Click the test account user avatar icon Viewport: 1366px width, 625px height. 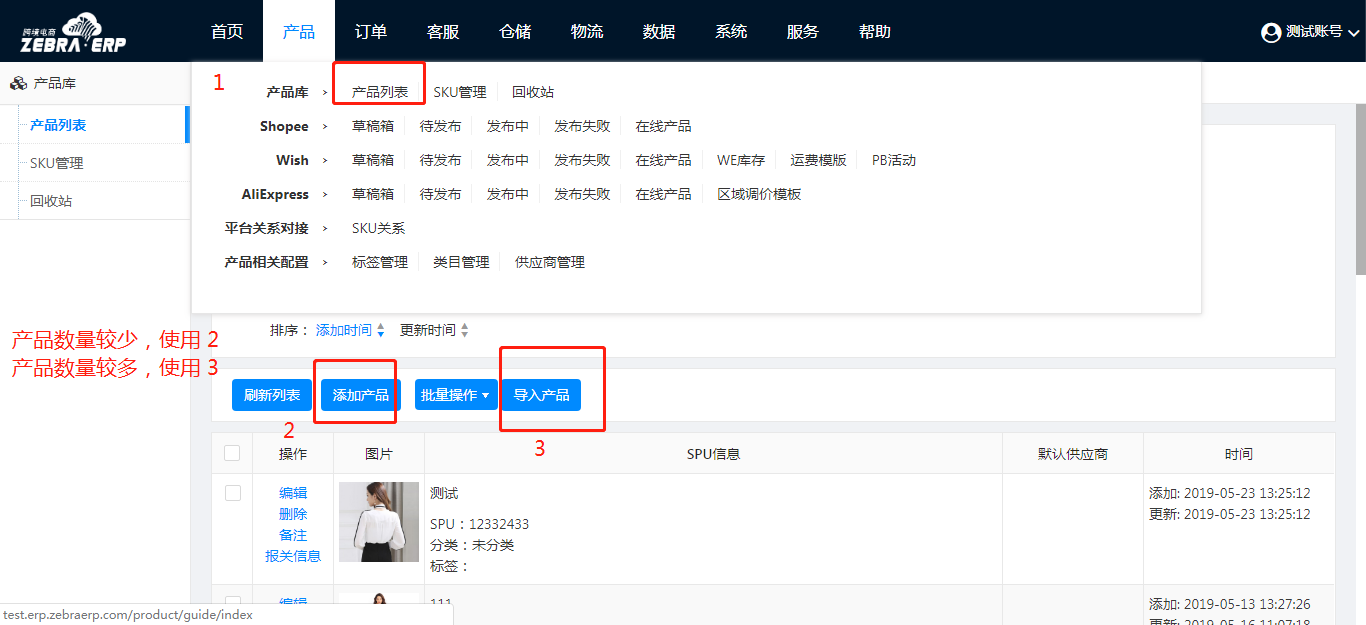coord(1271,33)
